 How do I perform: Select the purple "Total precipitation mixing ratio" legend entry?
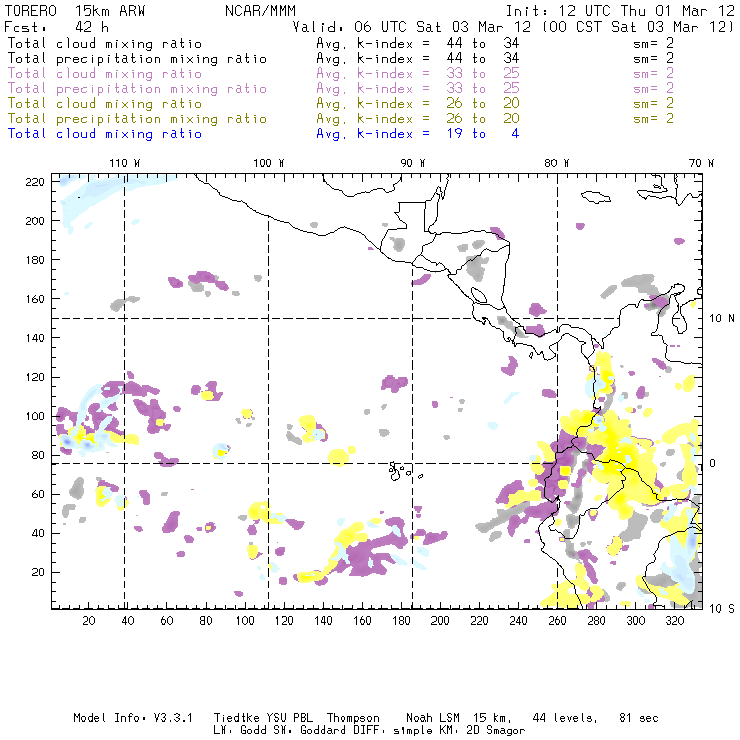pyautogui.click(x=137, y=89)
